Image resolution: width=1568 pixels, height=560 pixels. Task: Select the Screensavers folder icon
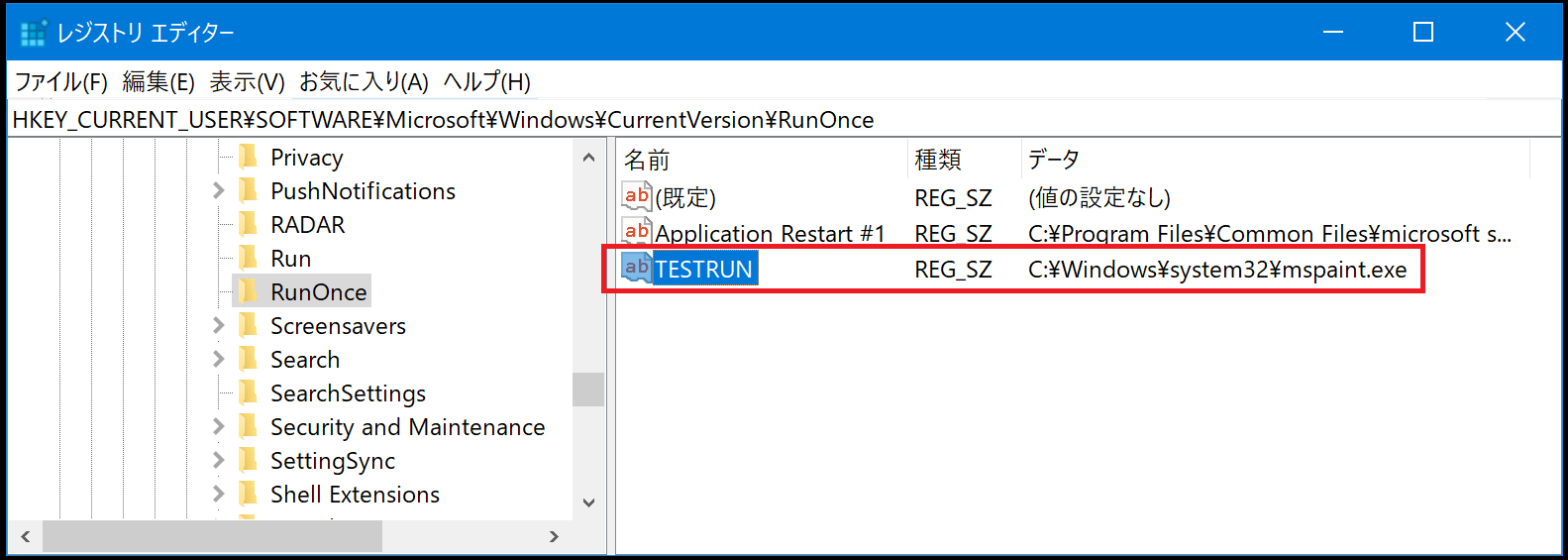click(x=249, y=325)
